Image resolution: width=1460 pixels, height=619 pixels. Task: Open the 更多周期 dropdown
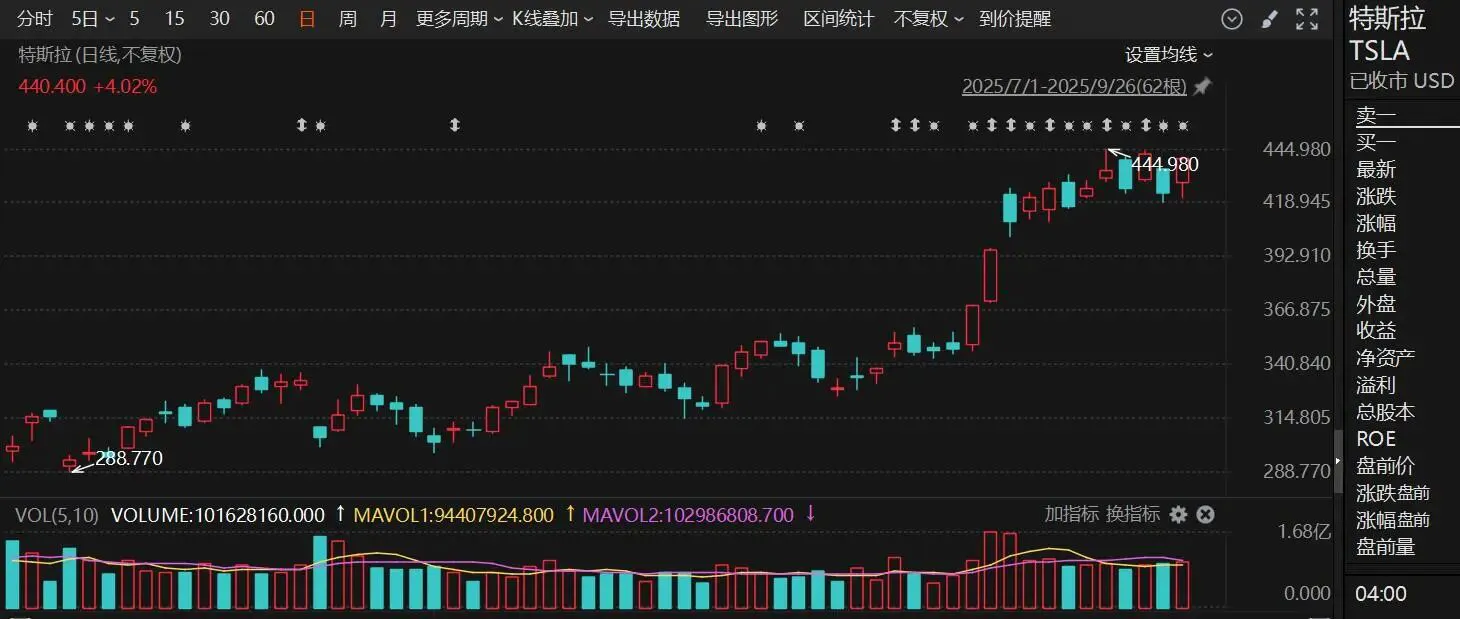coord(459,19)
